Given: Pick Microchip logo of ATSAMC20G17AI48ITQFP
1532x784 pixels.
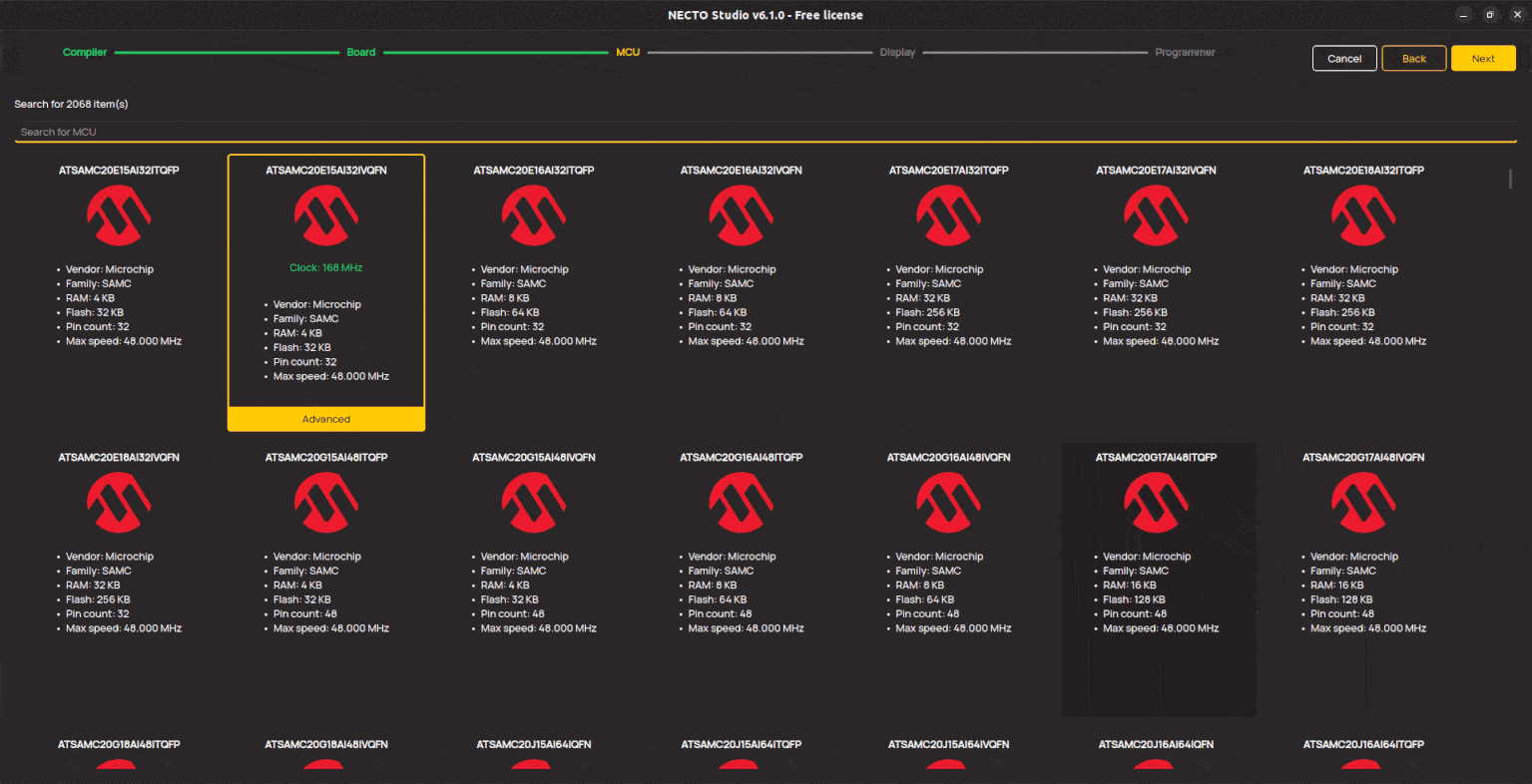Looking at the screenshot, I should coord(1156,503).
